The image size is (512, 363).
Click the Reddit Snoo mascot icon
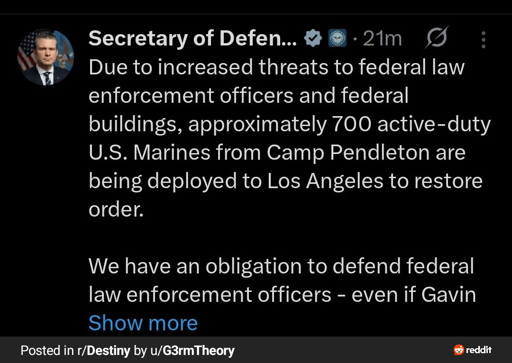click(x=459, y=350)
